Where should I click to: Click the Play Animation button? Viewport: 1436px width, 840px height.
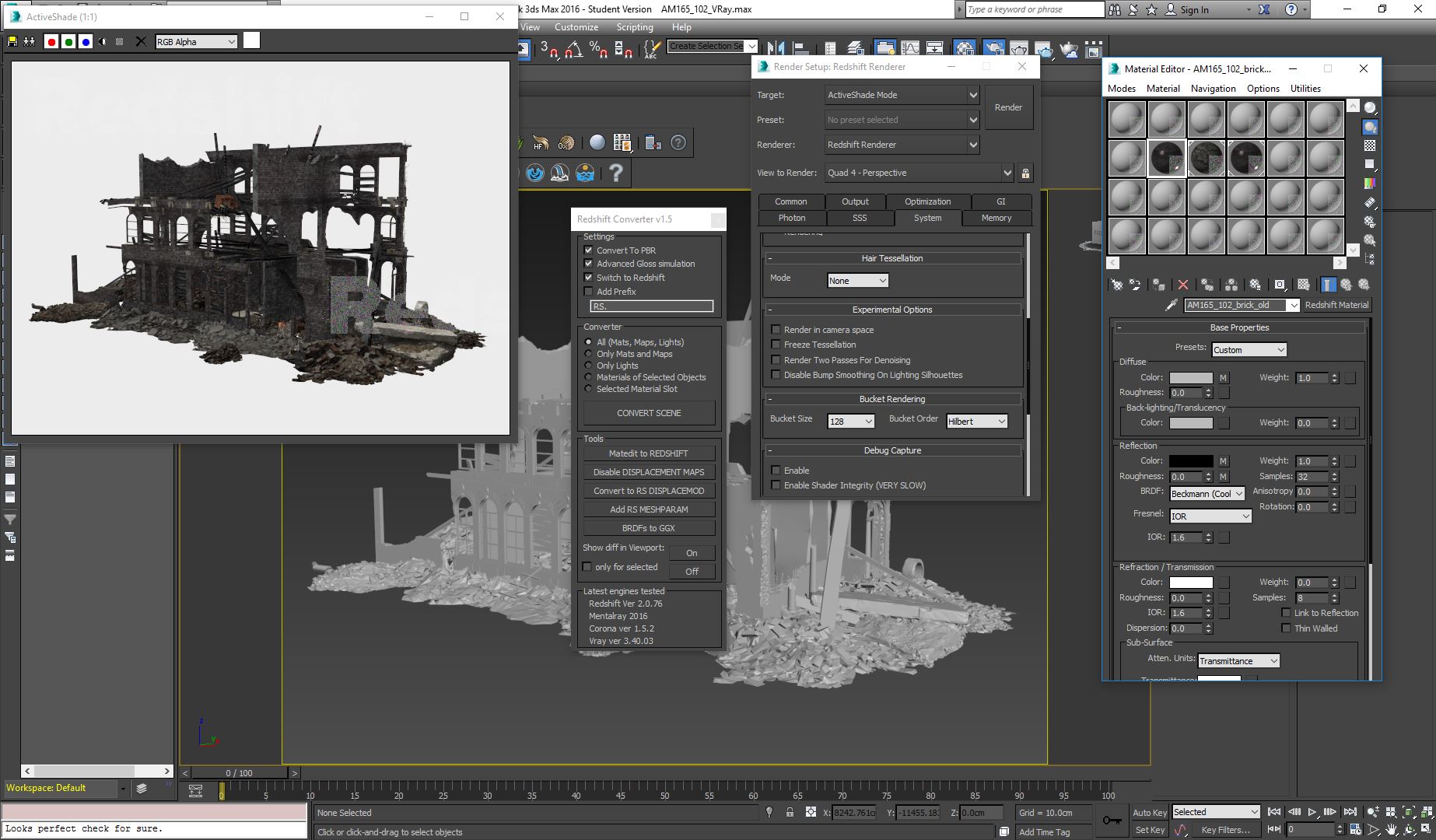[x=1312, y=812]
